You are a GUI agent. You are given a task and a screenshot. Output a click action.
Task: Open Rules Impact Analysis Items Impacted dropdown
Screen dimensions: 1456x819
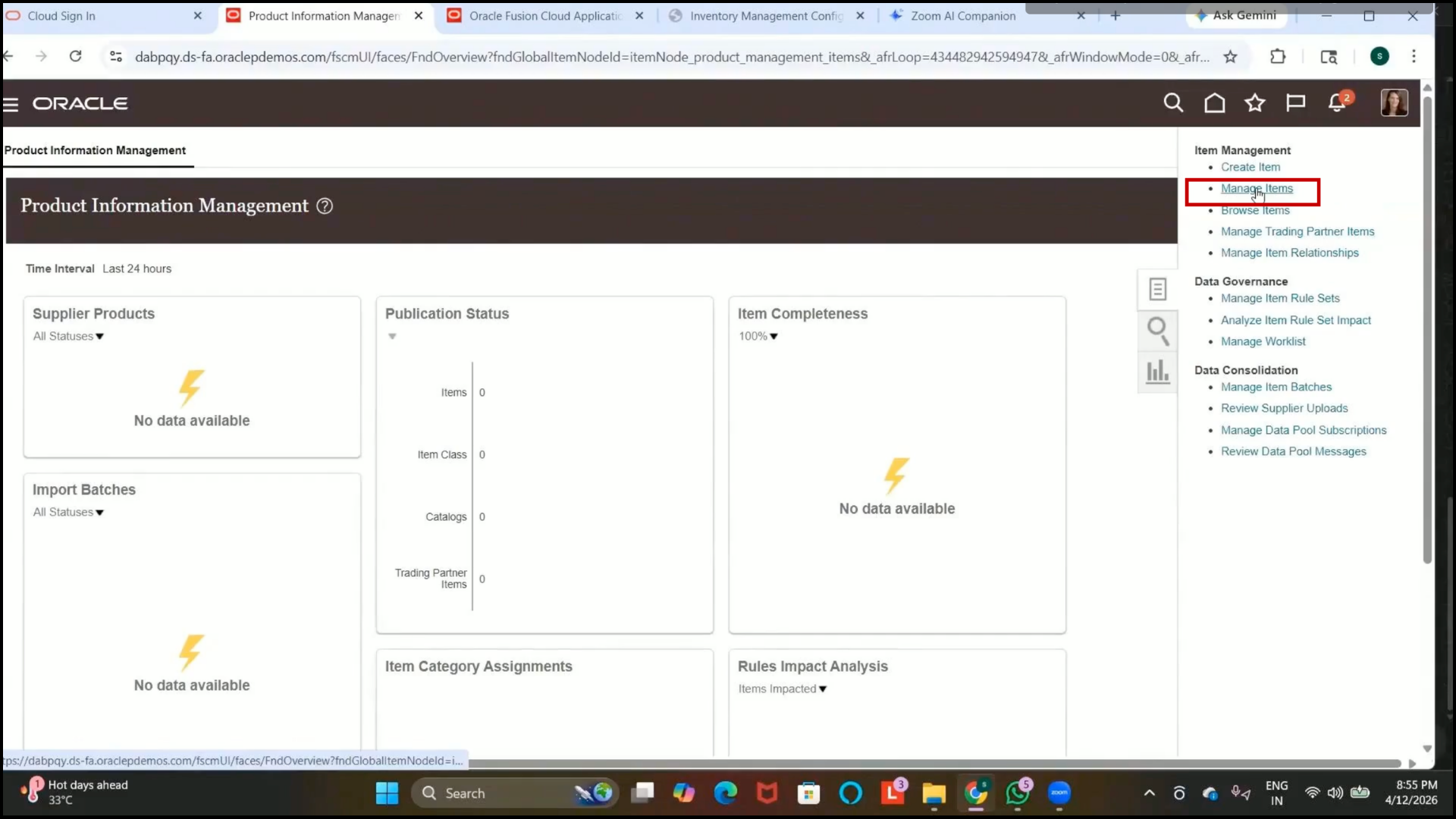783,689
